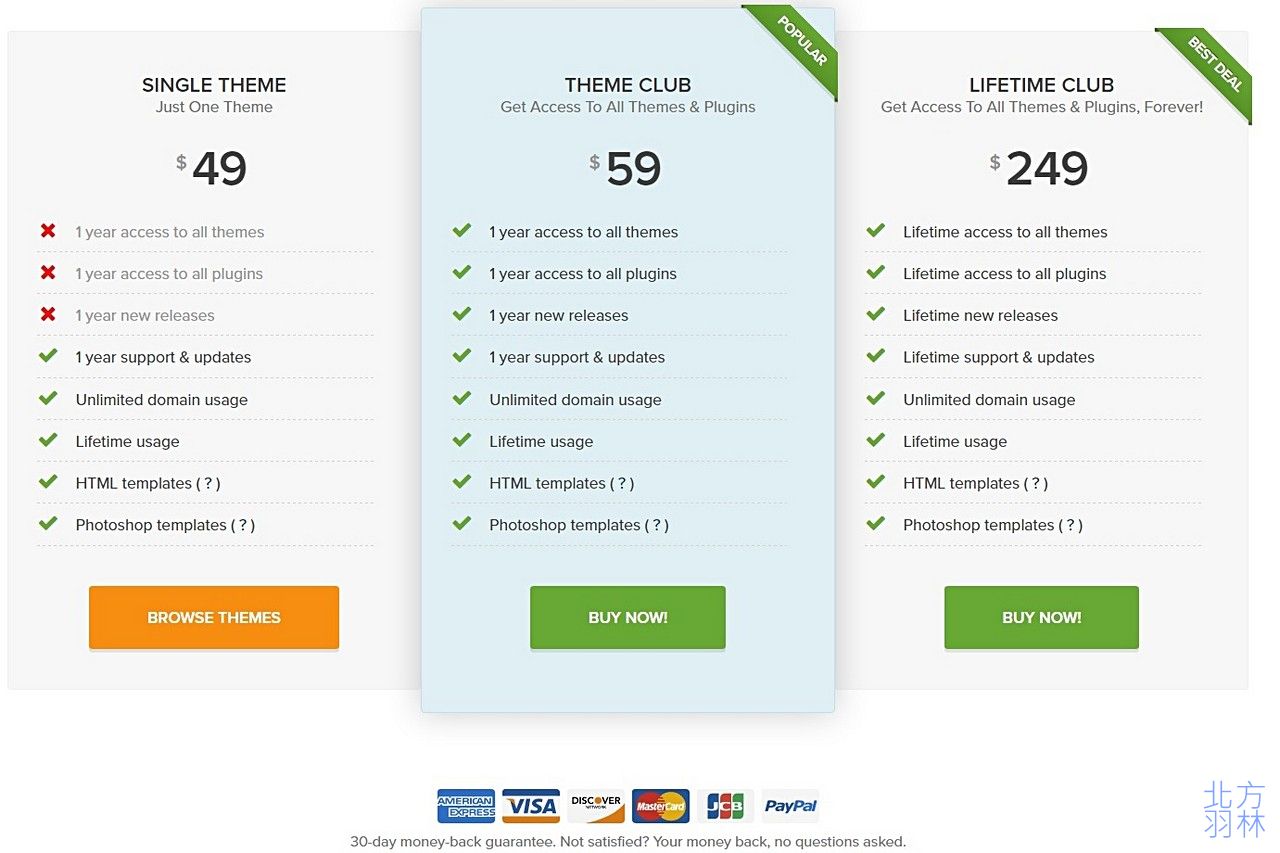This screenshot has height=853, width=1280.
Task: Click the JCB card icon
Action: click(725, 806)
